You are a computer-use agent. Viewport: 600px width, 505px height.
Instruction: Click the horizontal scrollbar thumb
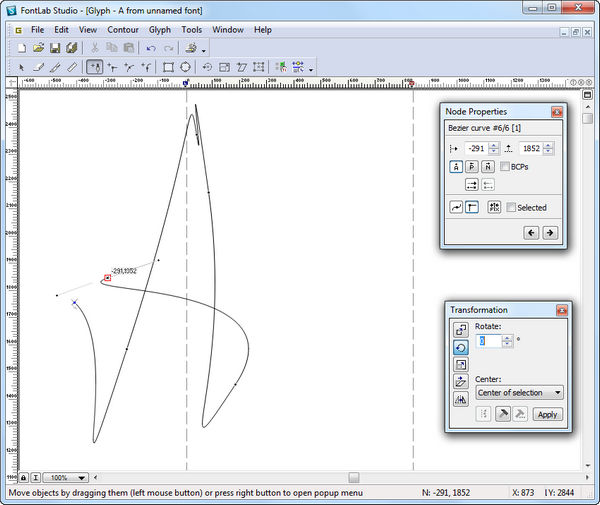pos(353,478)
